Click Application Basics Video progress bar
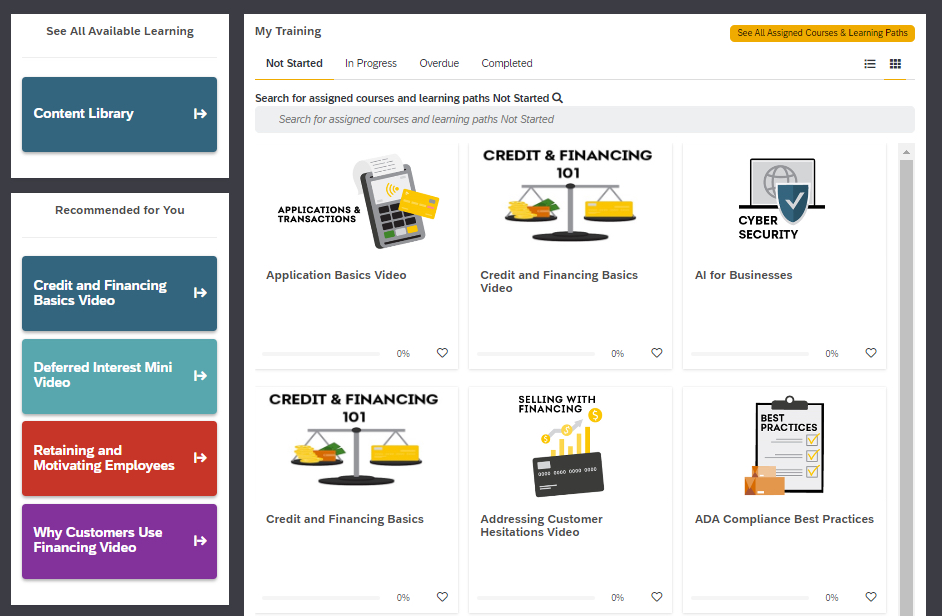This screenshot has width=942, height=616. [x=321, y=354]
